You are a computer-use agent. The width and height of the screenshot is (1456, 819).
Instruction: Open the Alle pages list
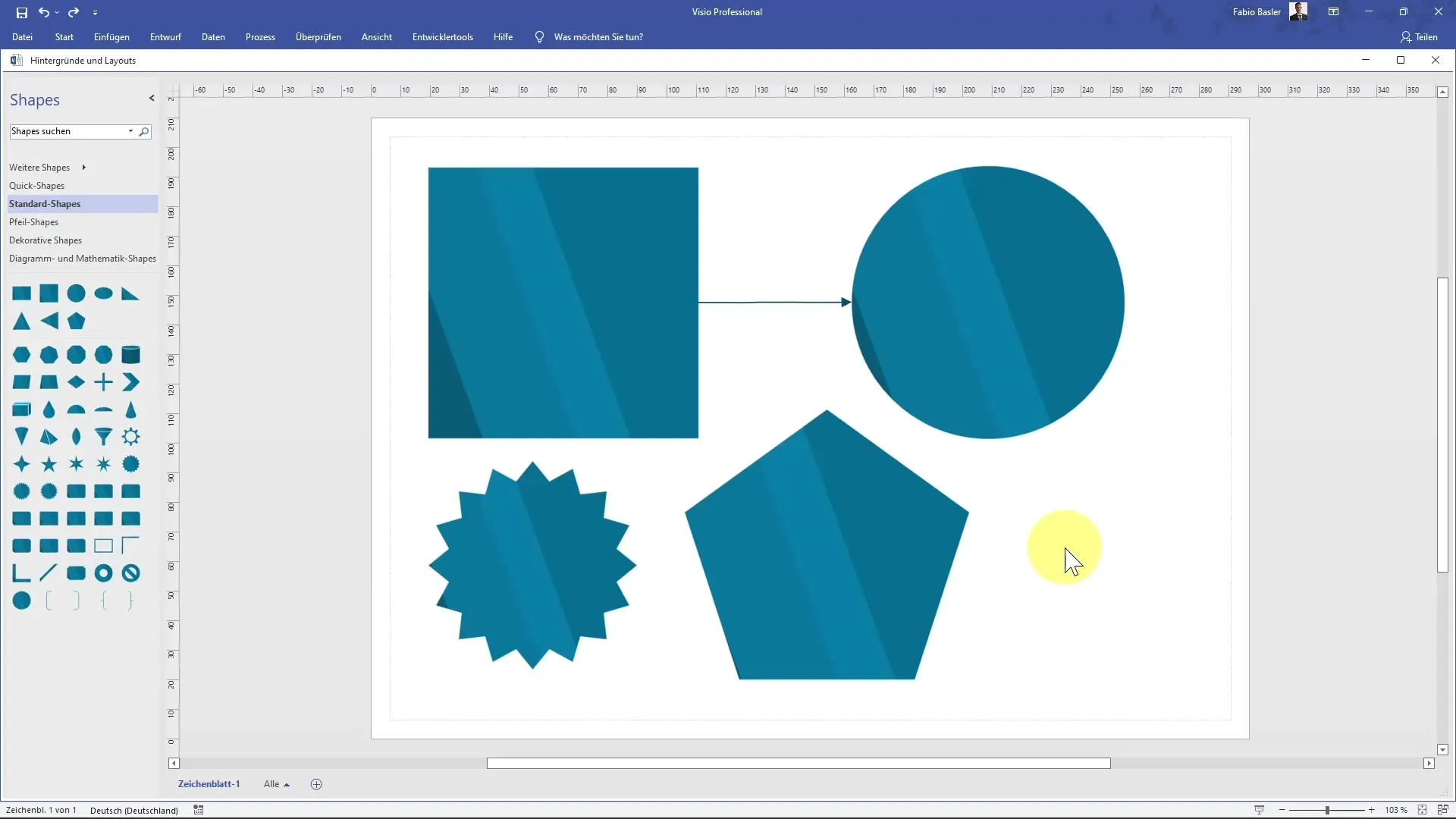click(x=276, y=784)
